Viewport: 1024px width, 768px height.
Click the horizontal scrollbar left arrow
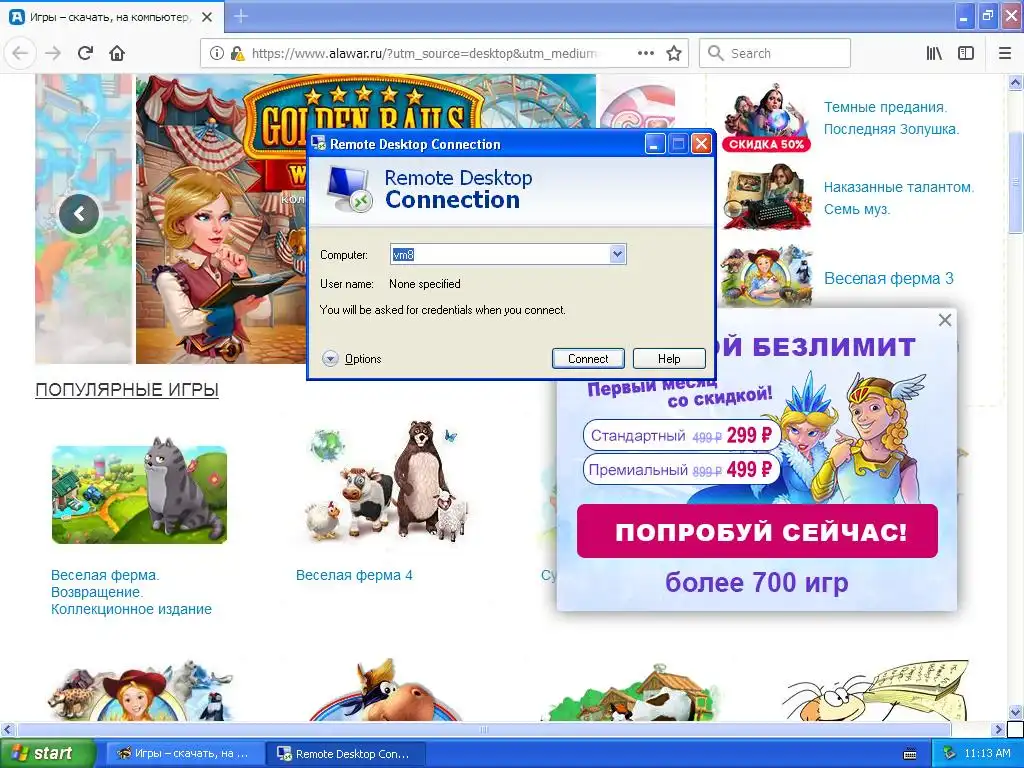[x=7, y=729]
